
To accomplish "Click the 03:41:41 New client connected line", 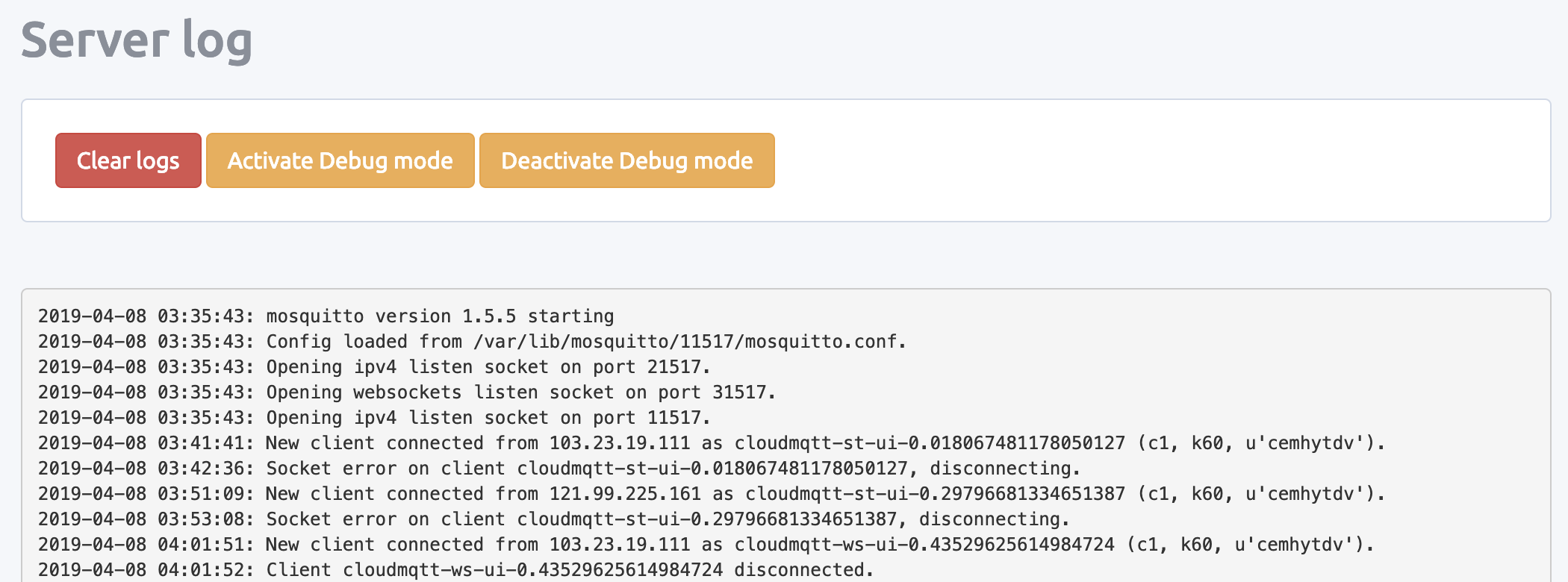I will tap(712, 443).
